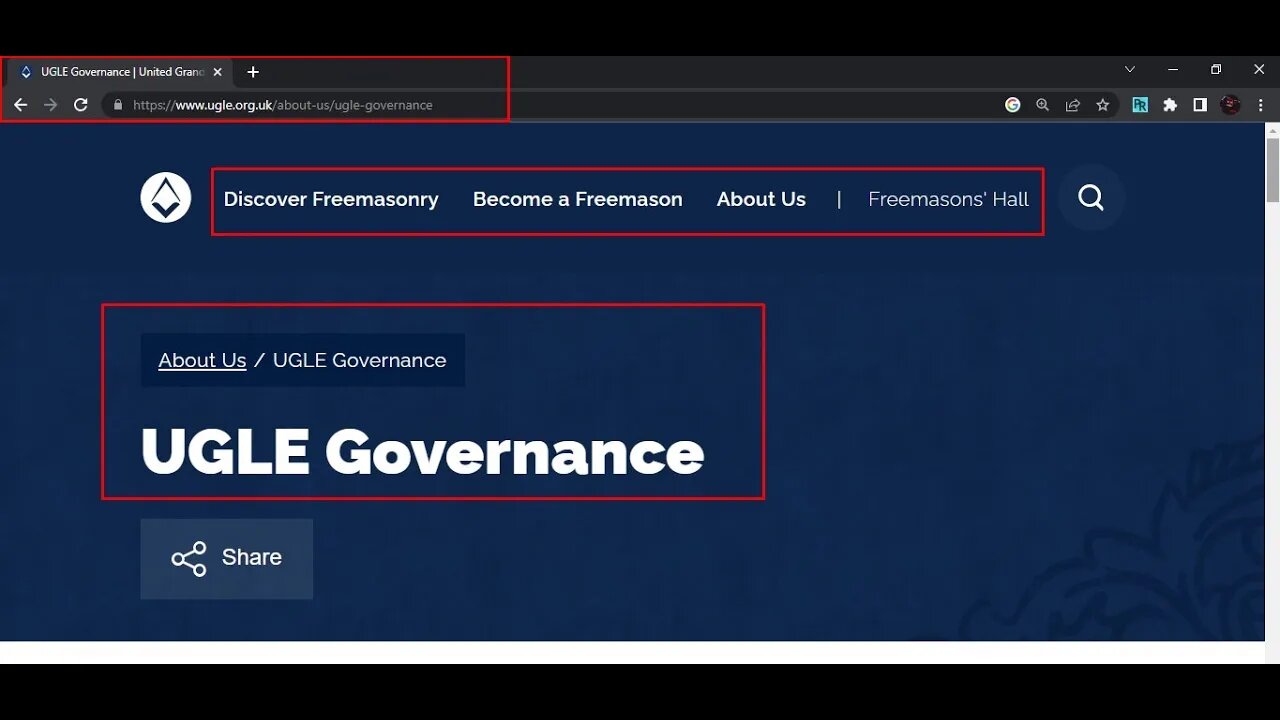
Task: Restore down the browser window
Action: 1216,70
